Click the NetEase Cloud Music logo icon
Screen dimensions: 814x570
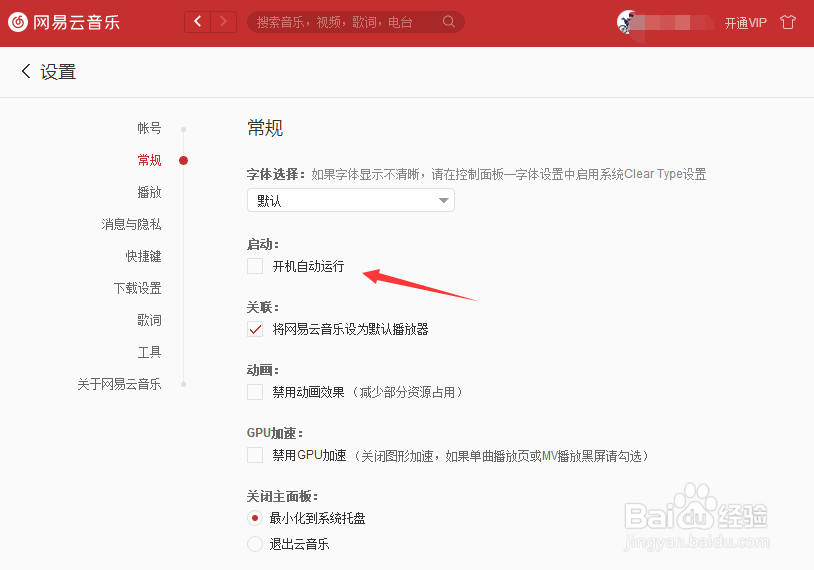[18, 22]
